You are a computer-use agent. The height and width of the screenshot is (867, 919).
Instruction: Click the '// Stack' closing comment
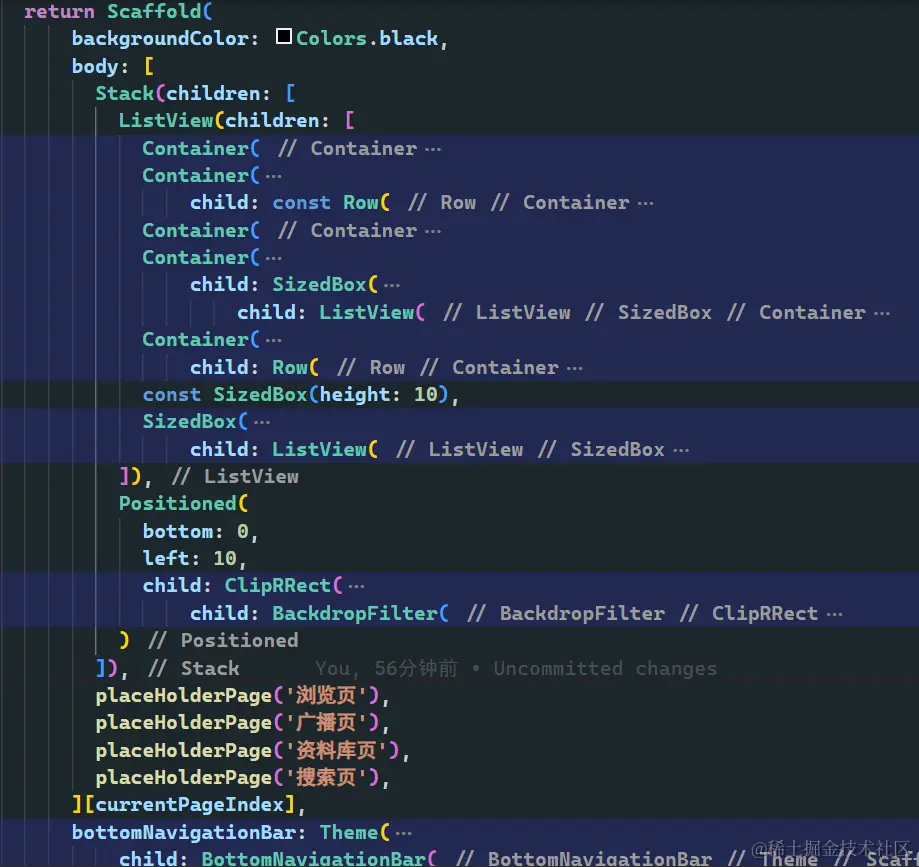(194, 668)
